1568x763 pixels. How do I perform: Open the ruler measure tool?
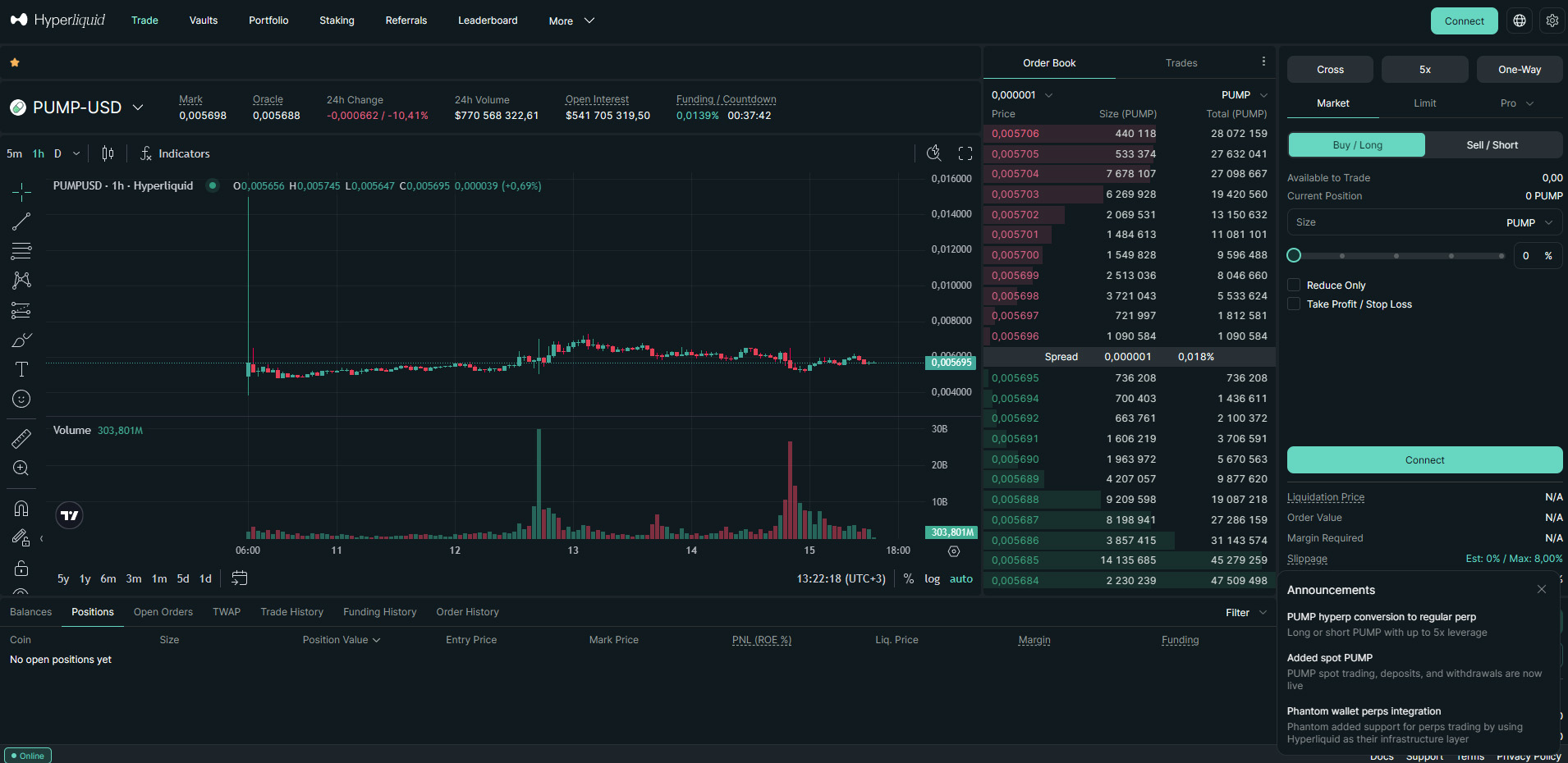[21, 438]
